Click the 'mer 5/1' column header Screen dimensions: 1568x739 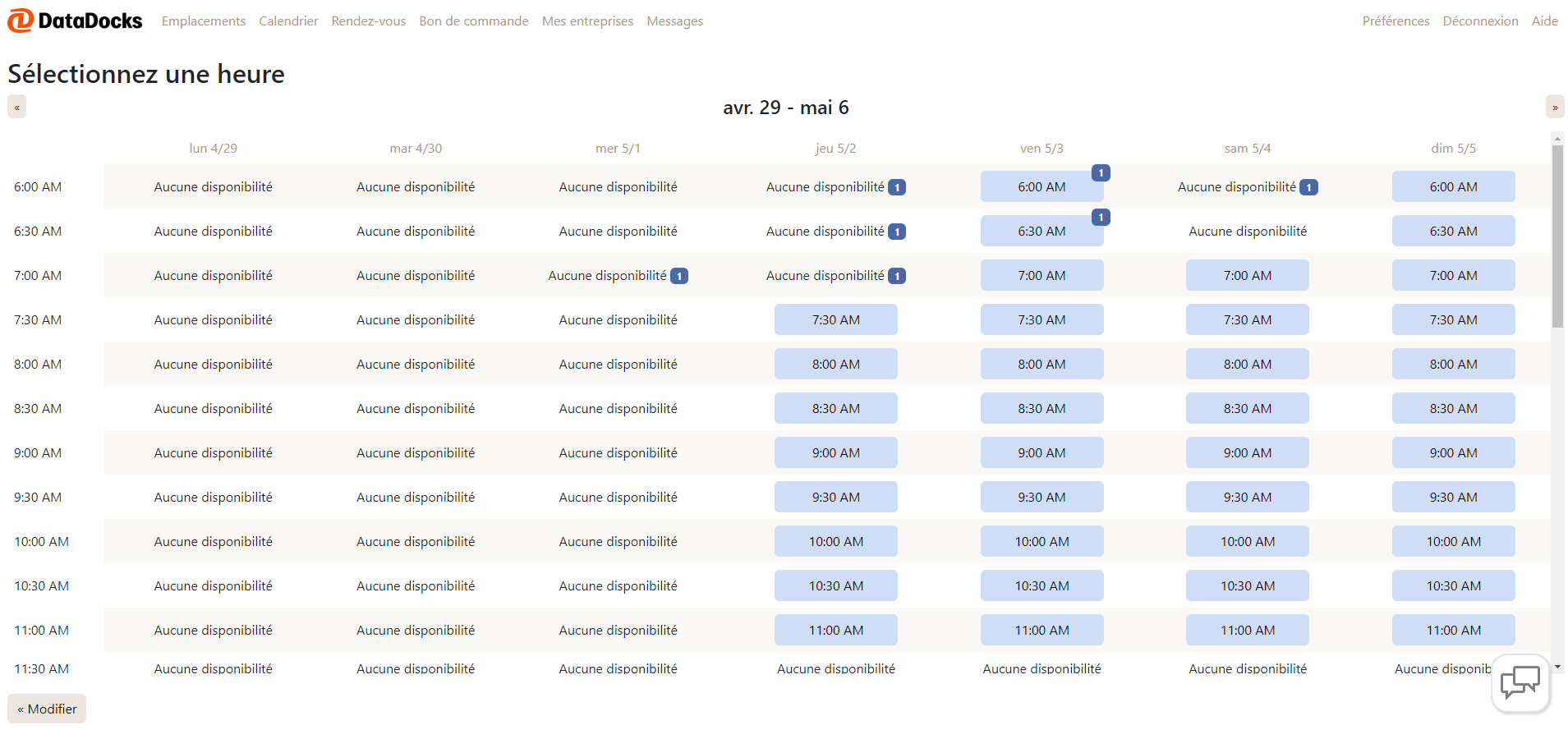618,149
